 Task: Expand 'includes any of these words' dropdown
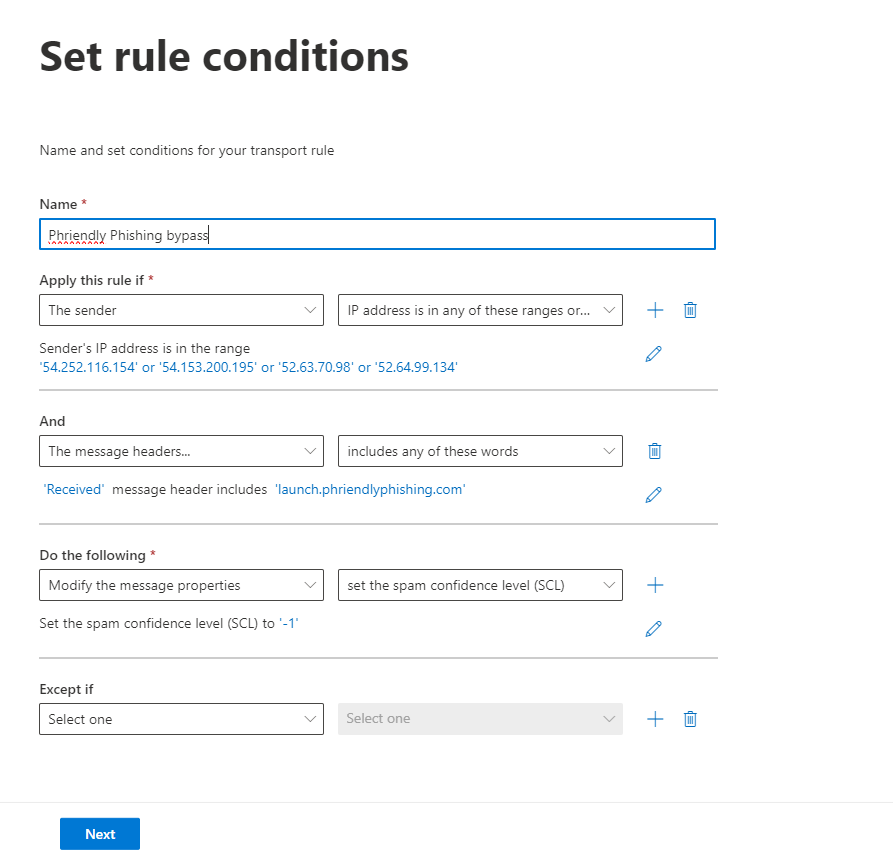tap(480, 451)
